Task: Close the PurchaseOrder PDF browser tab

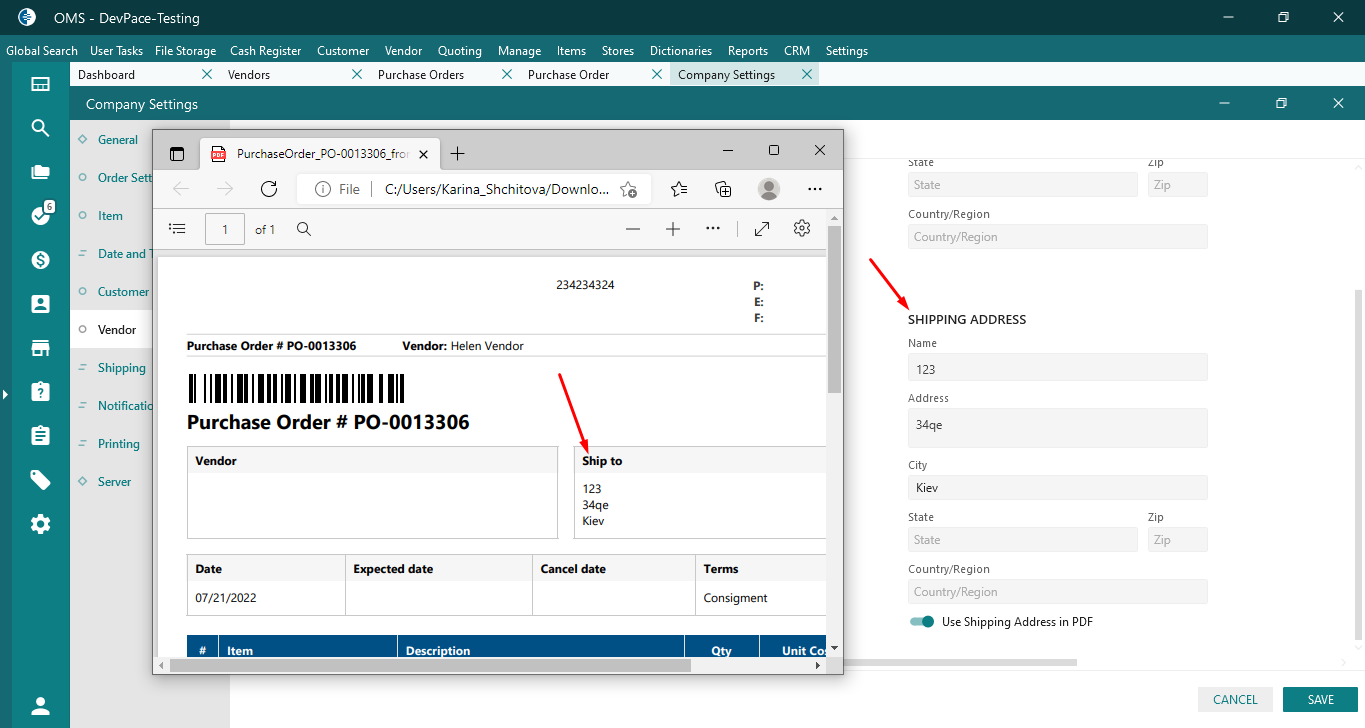Action: point(424,154)
